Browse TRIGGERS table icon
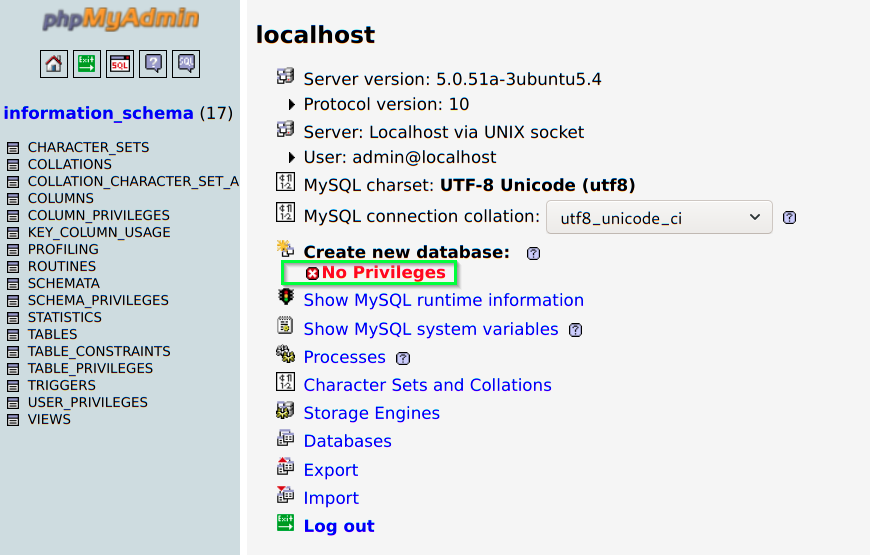 13,386
